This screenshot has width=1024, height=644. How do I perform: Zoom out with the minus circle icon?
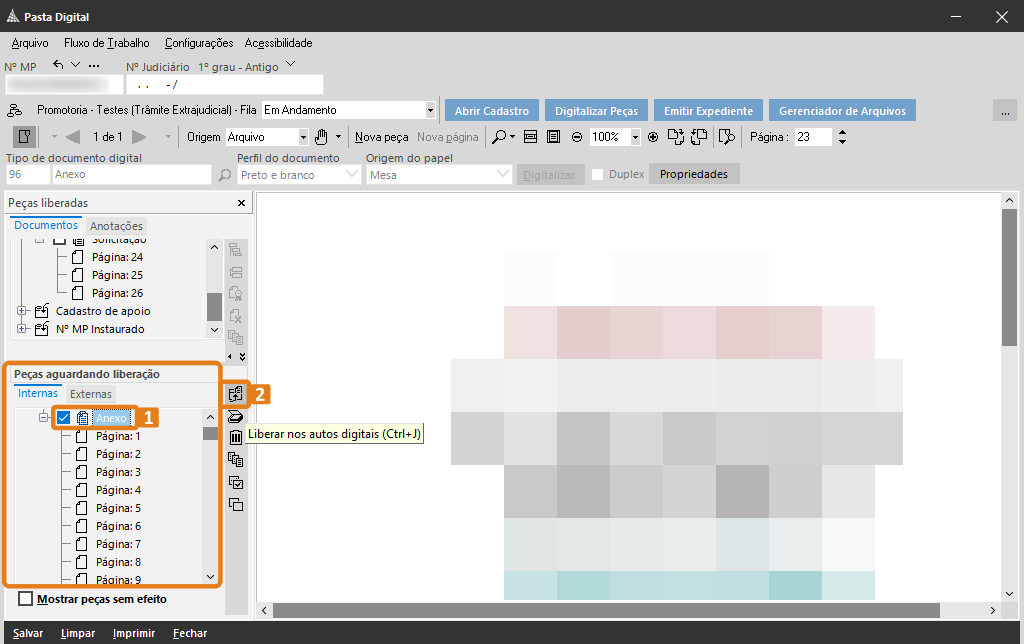[577, 137]
